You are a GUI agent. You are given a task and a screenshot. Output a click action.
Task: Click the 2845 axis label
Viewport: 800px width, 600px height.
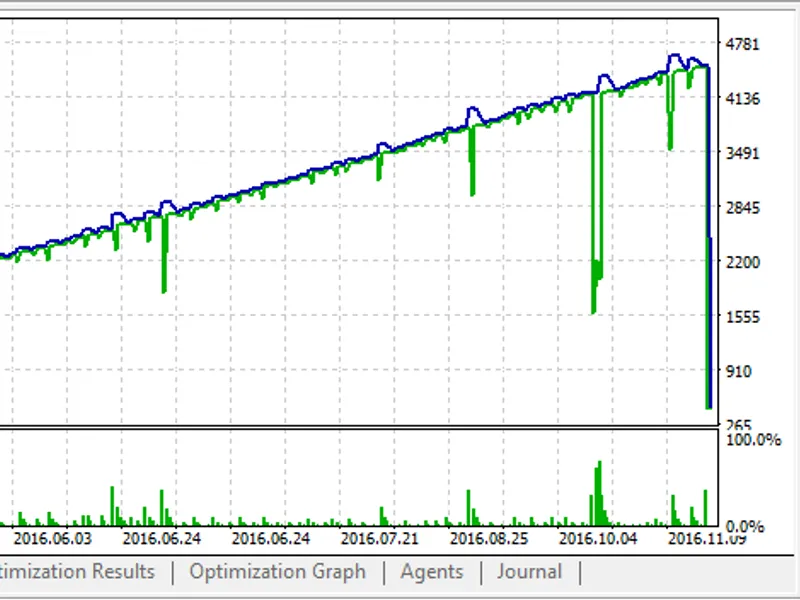(742, 208)
